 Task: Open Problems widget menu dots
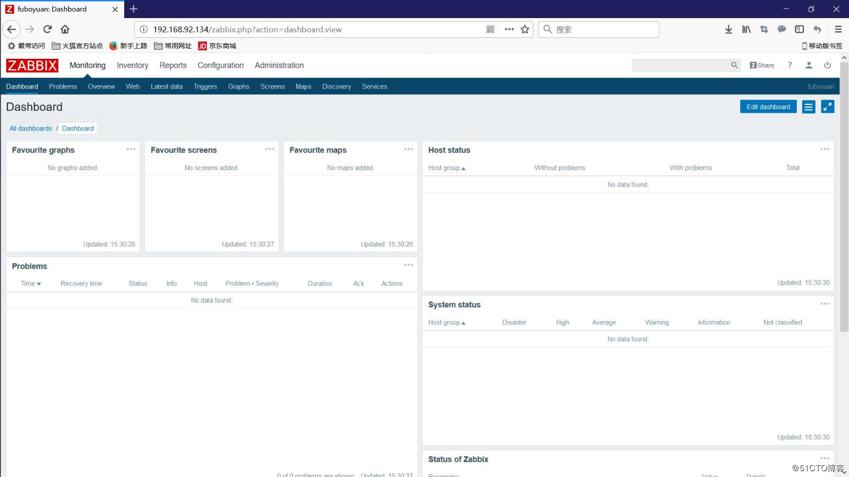click(408, 265)
